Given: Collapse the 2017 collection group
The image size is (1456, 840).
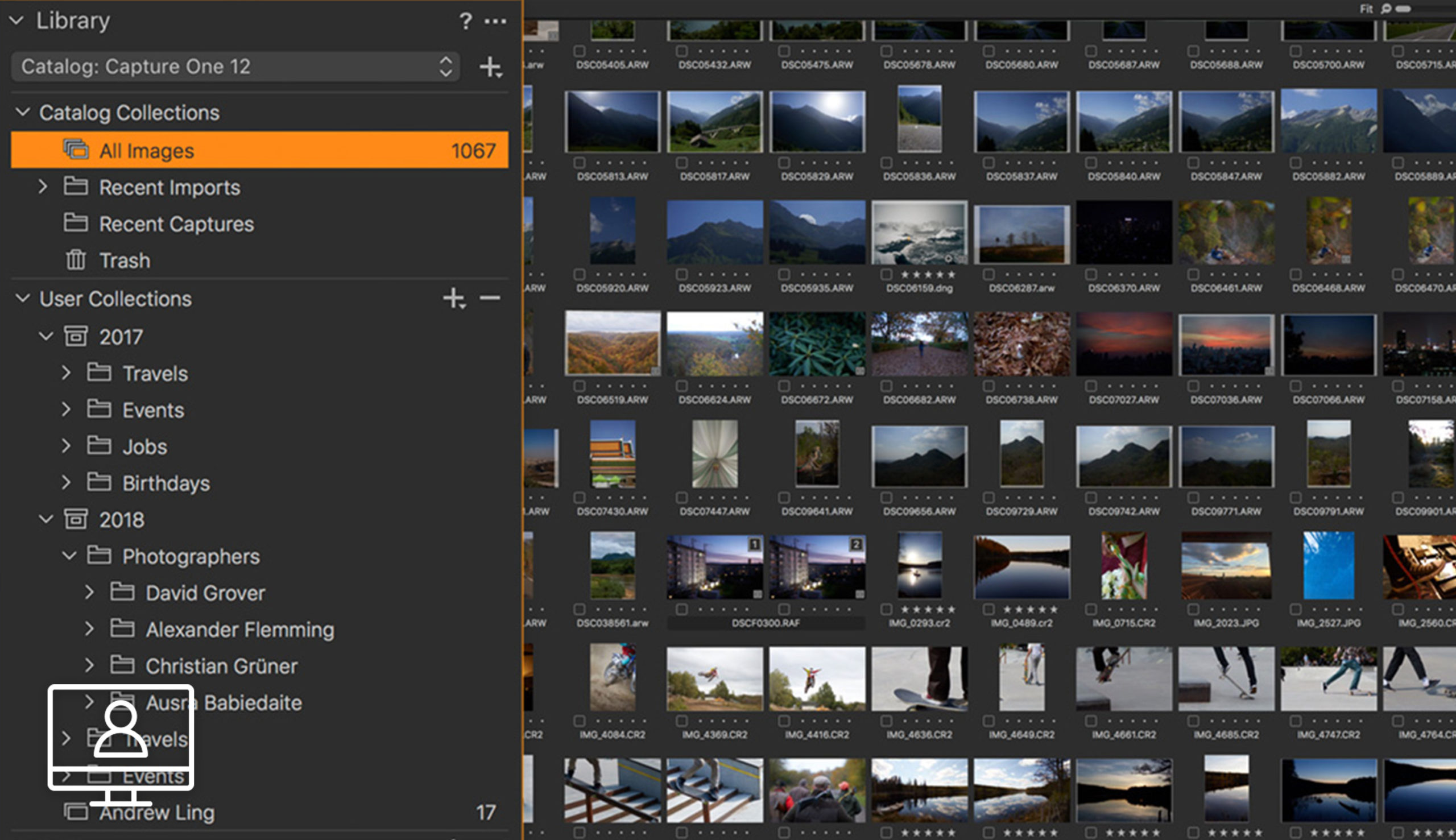Looking at the screenshot, I should 45,336.
